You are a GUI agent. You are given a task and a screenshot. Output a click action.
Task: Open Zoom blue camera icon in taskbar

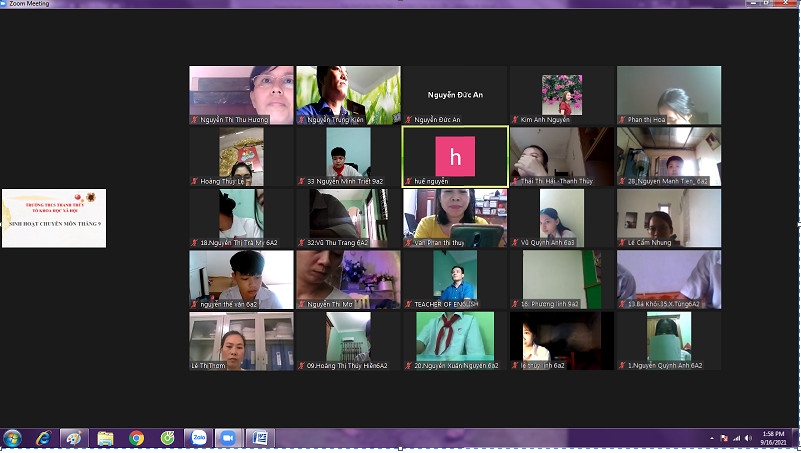pyautogui.click(x=227, y=438)
